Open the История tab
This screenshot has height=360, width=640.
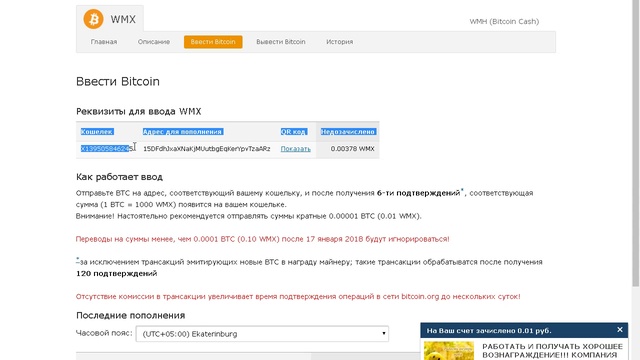tap(340, 42)
